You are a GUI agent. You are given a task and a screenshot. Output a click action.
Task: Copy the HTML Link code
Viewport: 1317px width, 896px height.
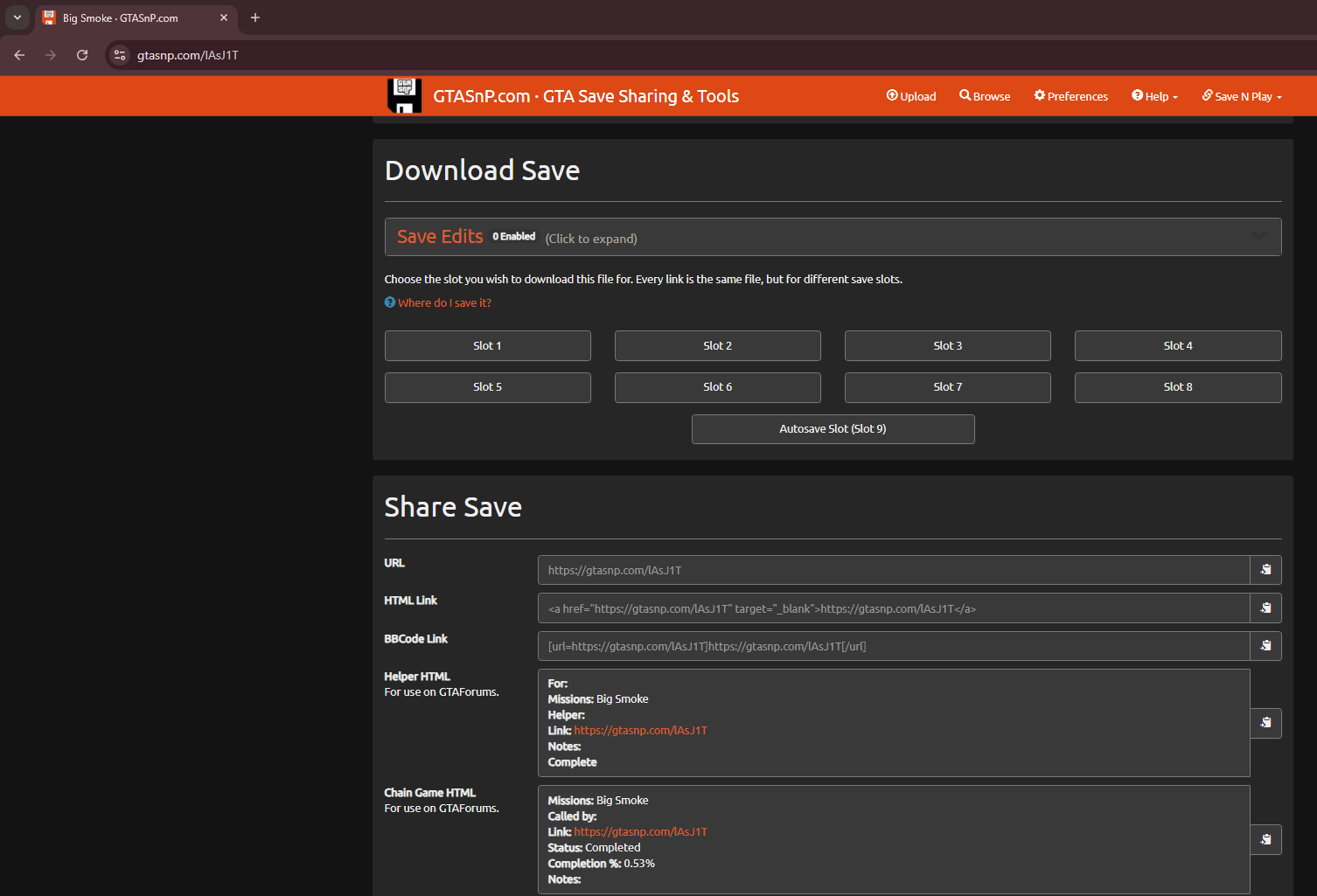pyautogui.click(x=1265, y=608)
